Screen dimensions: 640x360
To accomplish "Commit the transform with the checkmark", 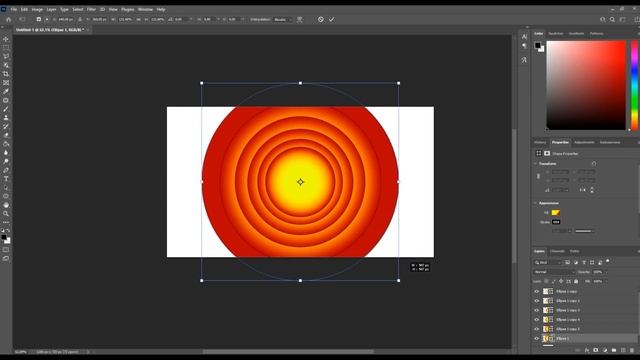I will (331, 19).
